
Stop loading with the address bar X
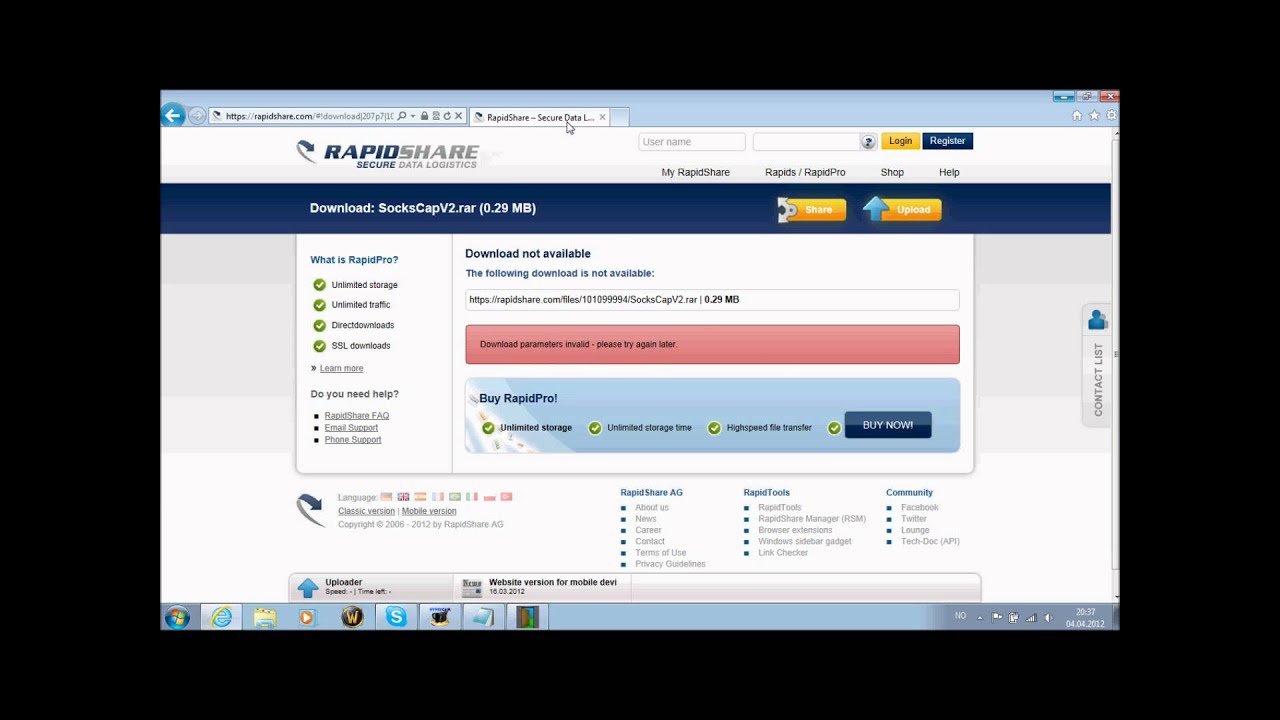click(x=458, y=116)
